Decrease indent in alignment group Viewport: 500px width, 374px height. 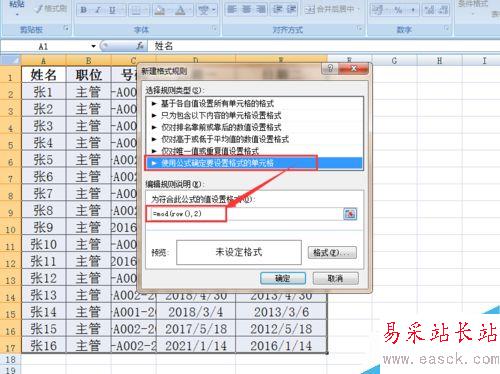pyautogui.click(x=277, y=9)
